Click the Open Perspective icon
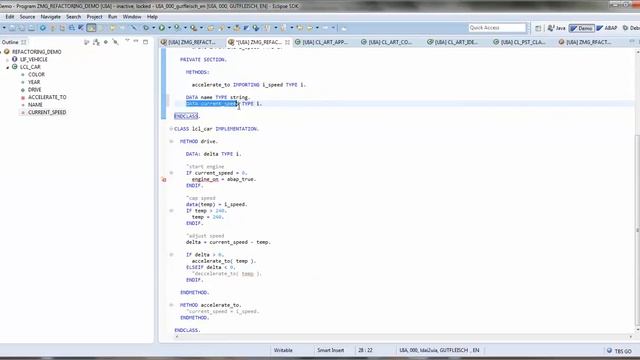 point(538,28)
